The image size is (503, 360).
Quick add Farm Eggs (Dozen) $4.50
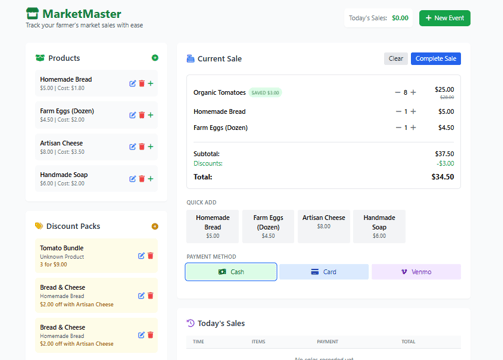pyautogui.click(x=268, y=226)
